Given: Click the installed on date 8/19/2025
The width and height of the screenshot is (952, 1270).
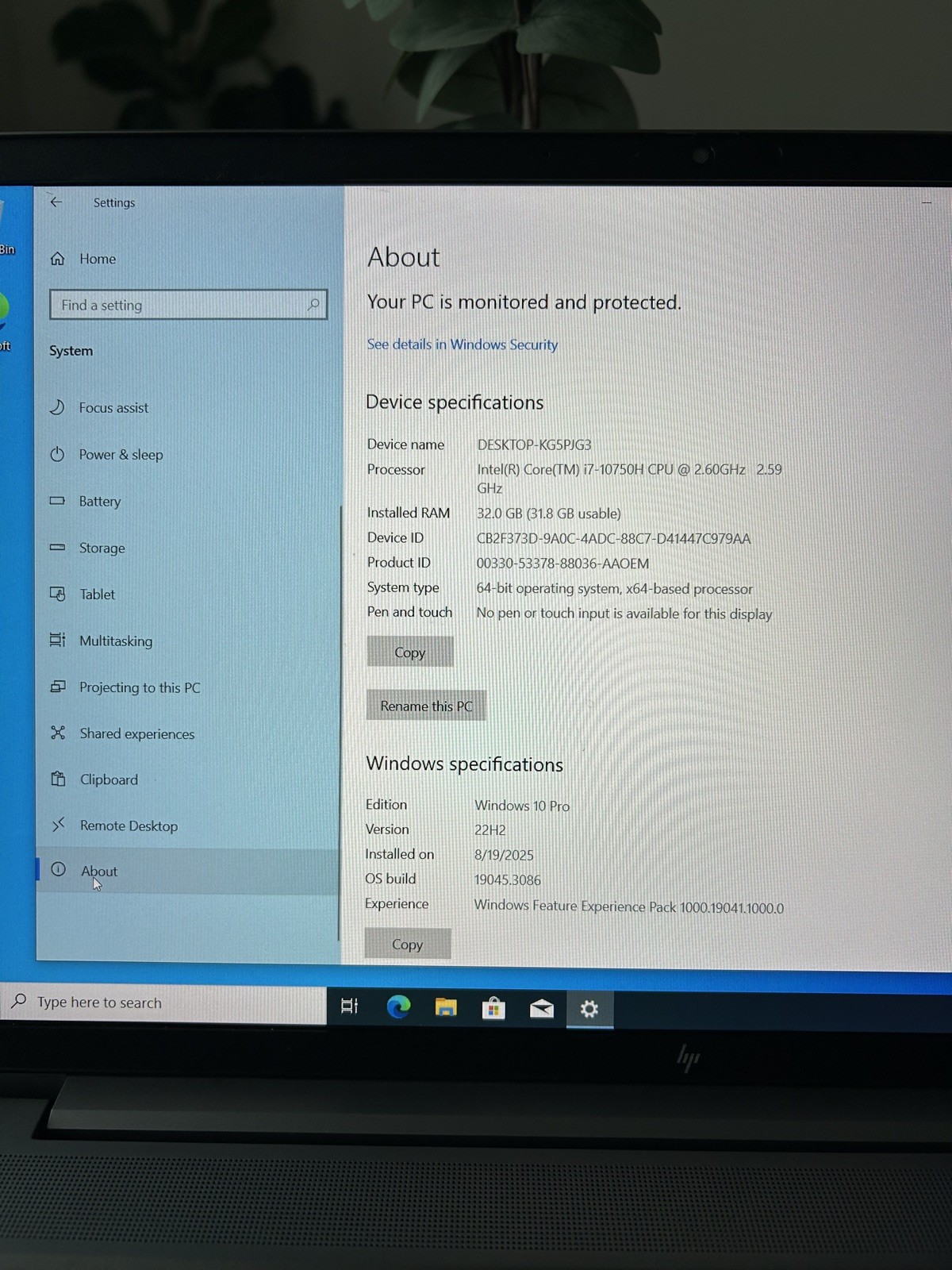Looking at the screenshot, I should 504,855.
